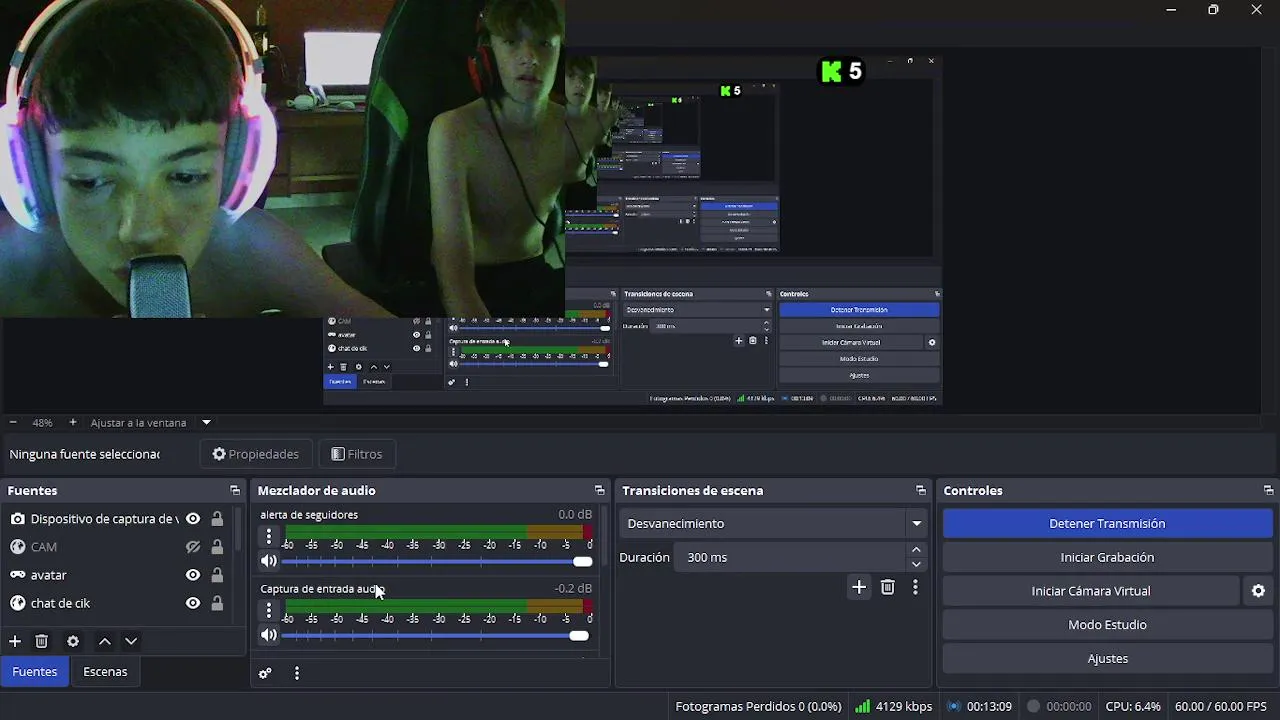Click Iniciar Grabación button
Viewport: 1280px width, 720px height.
pyautogui.click(x=1107, y=557)
